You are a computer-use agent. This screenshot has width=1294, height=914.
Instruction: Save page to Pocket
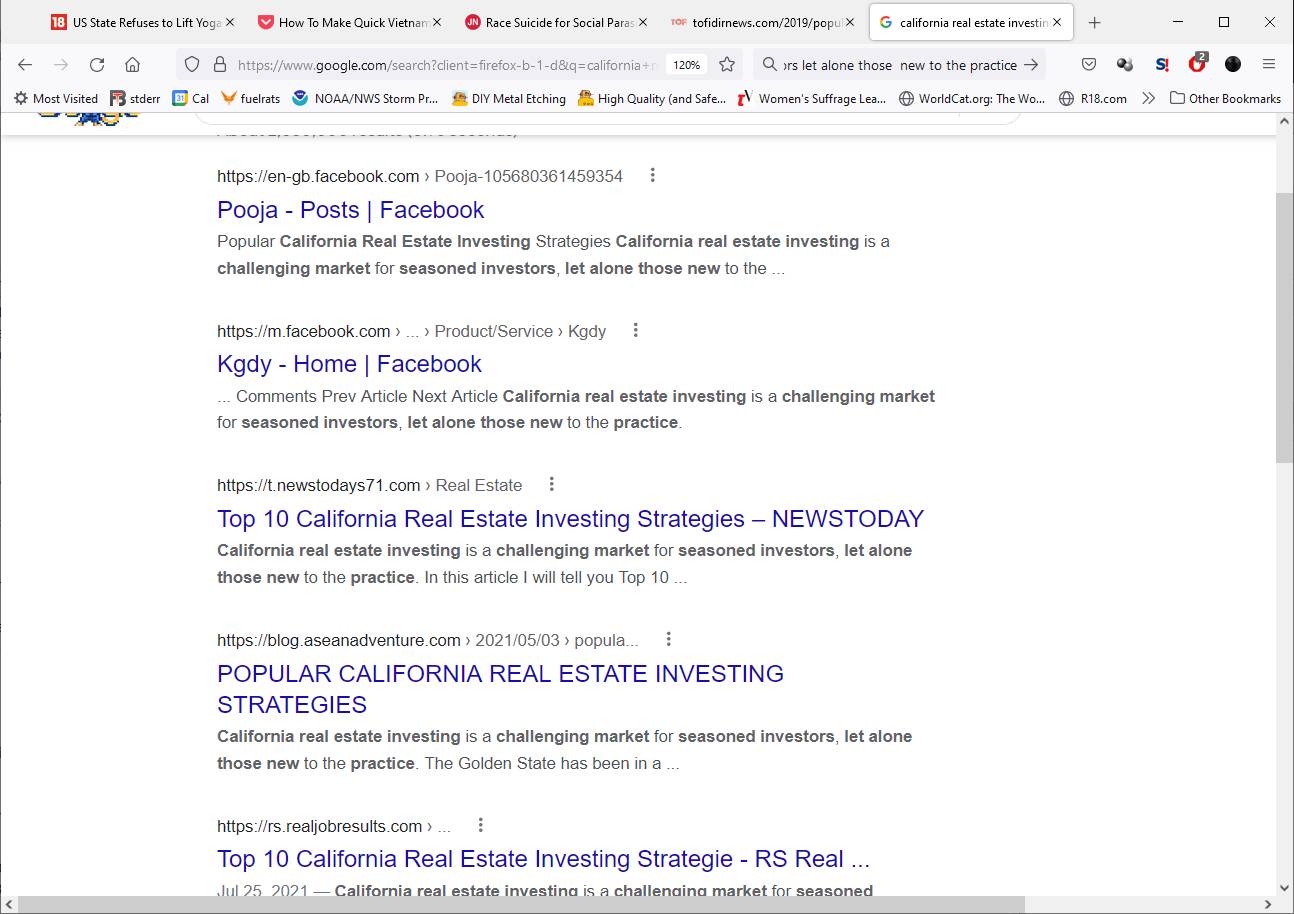click(1089, 65)
